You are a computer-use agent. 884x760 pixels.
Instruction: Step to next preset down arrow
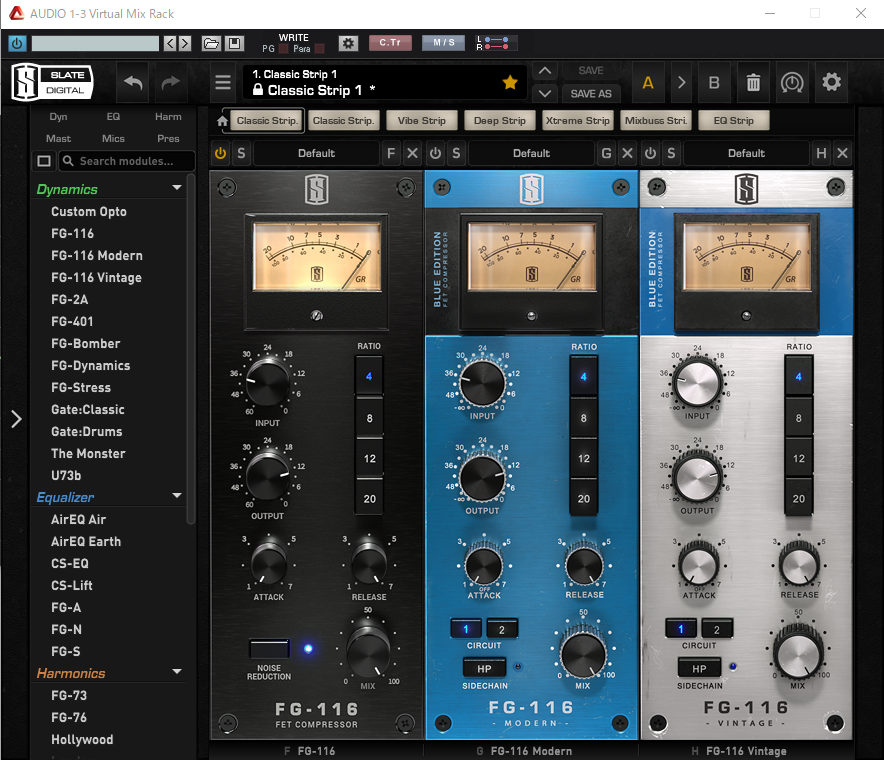[545, 94]
